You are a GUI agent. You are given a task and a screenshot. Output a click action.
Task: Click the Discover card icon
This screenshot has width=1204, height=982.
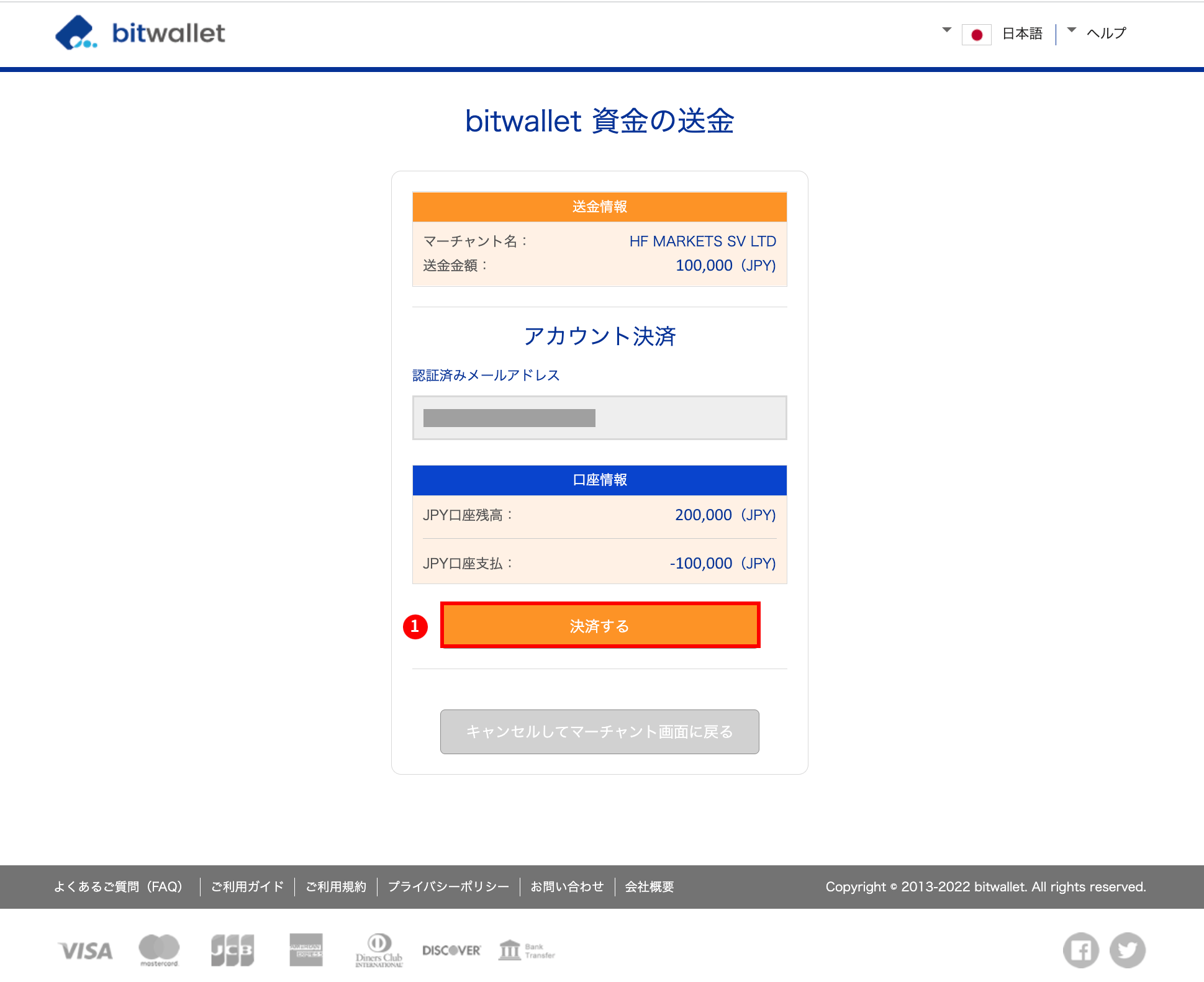(x=451, y=950)
